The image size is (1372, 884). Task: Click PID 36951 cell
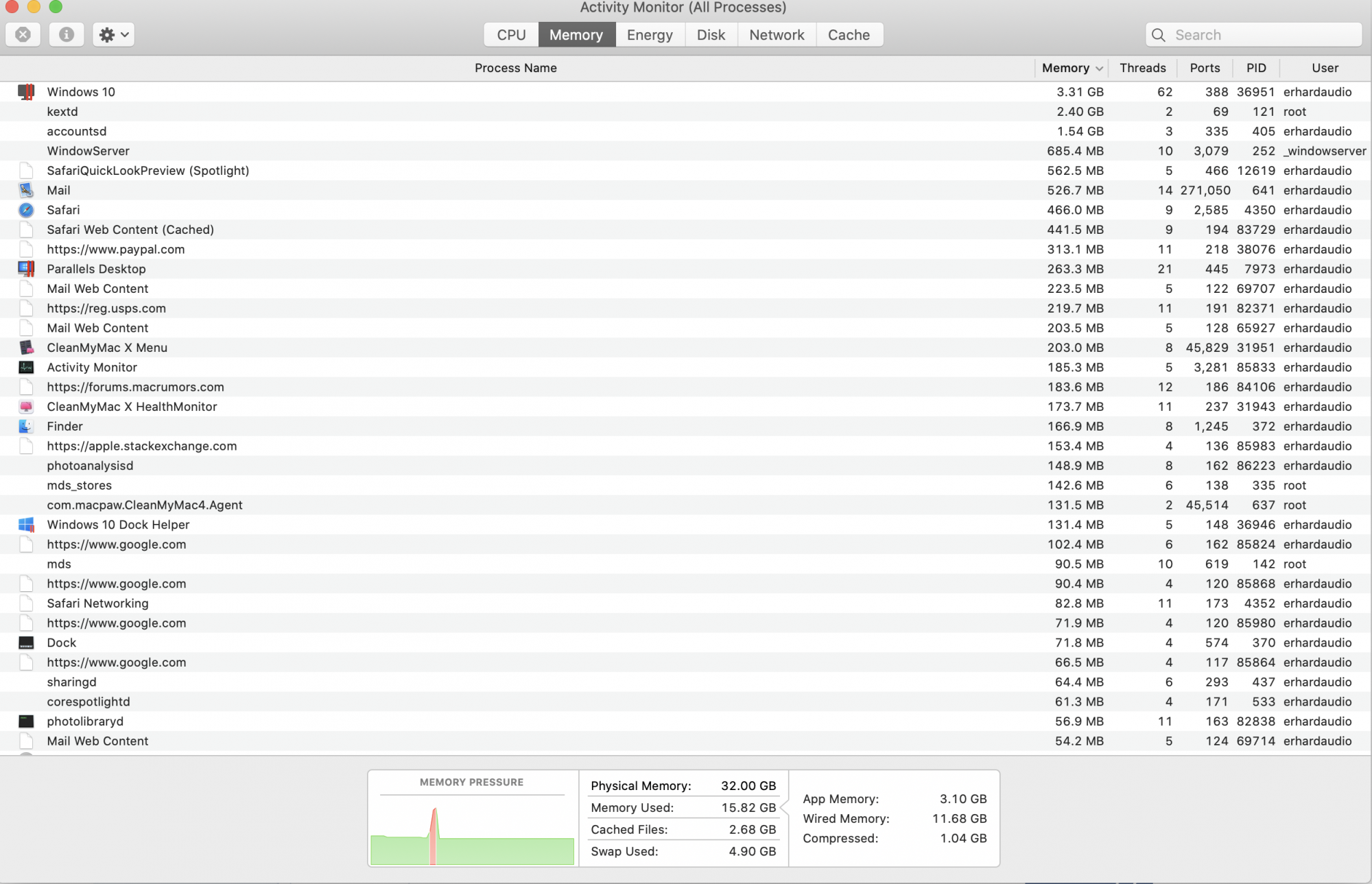(1255, 92)
